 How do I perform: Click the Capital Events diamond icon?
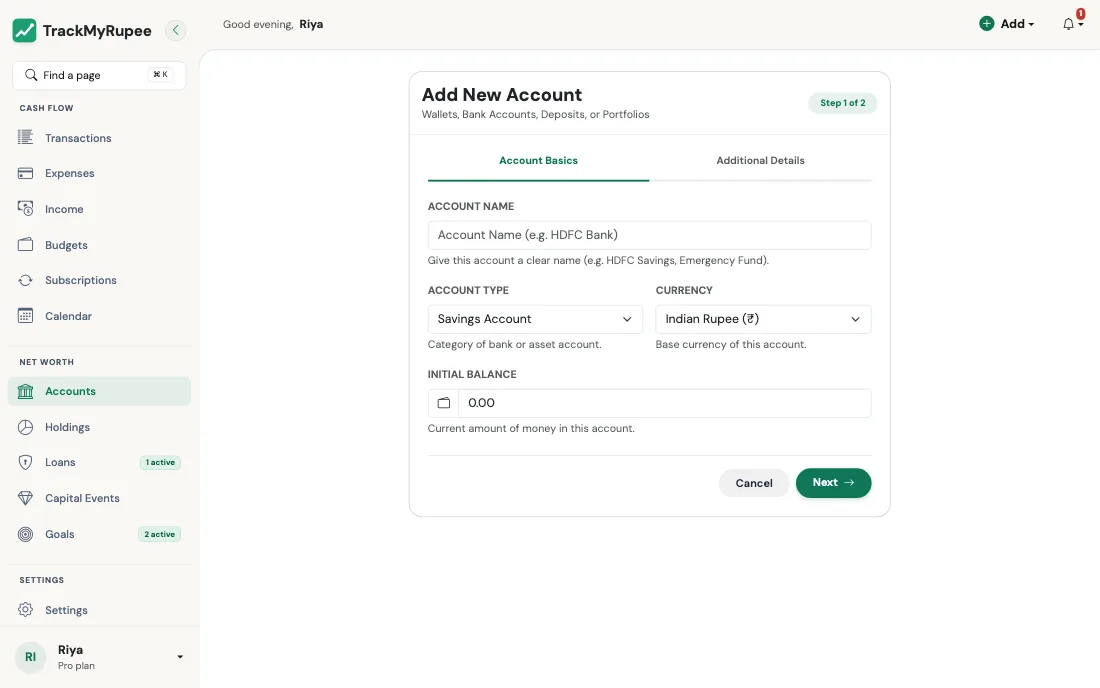click(25, 498)
